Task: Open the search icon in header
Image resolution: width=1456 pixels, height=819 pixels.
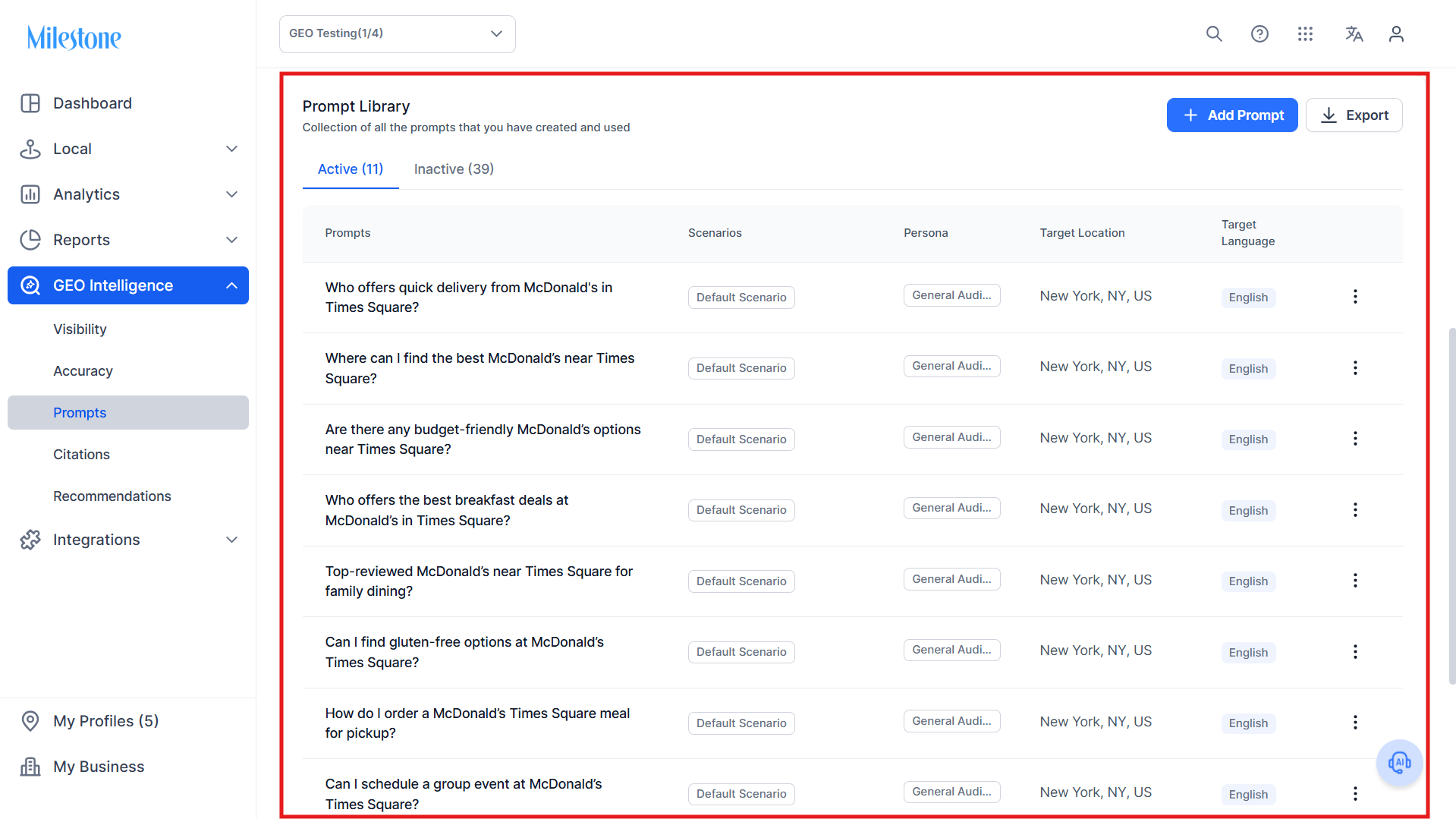Action: point(1214,34)
